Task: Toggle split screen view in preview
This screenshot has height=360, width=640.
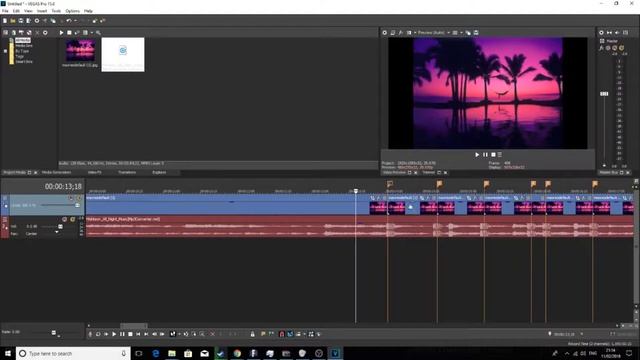Action: 409,33
